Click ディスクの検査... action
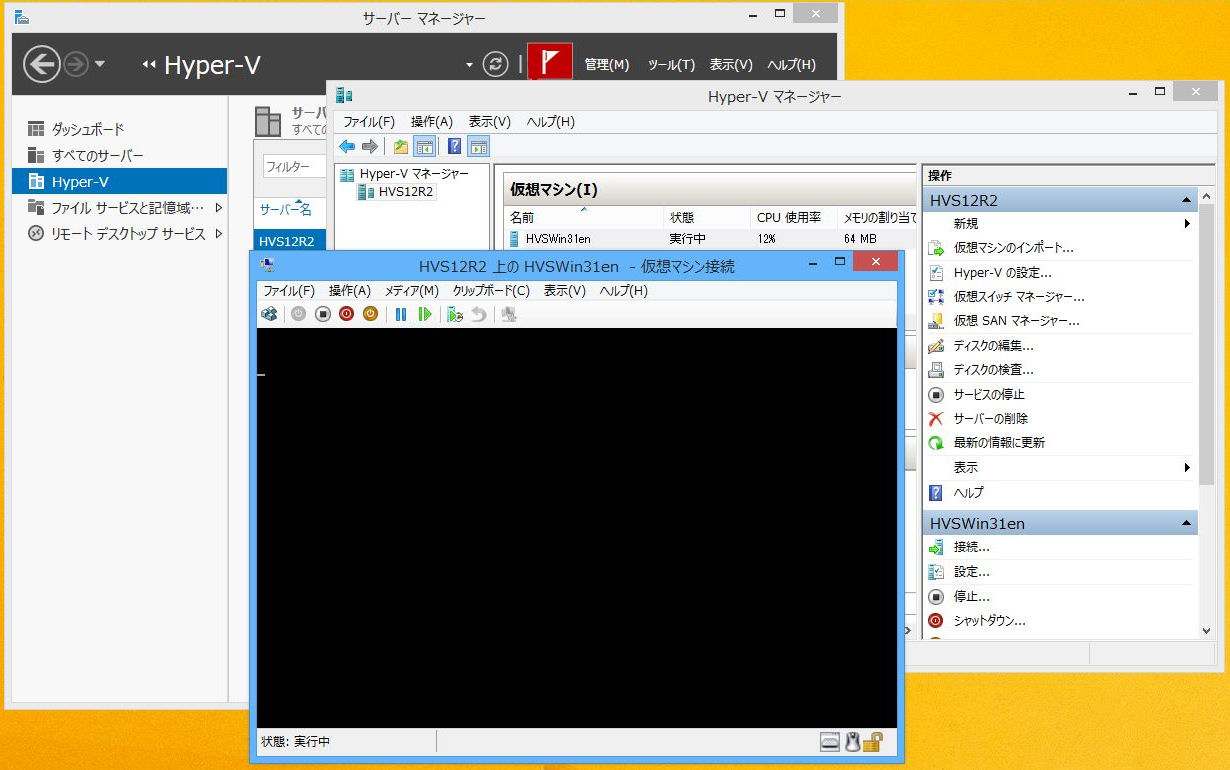Image resolution: width=1230 pixels, height=770 pixels. click(x=993, y=370)
